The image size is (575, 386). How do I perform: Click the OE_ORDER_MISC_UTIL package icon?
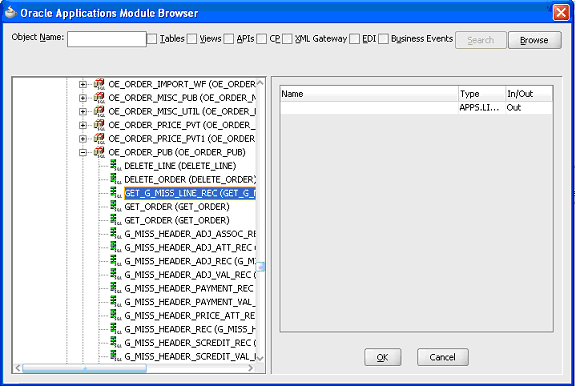tap(99, 111)
